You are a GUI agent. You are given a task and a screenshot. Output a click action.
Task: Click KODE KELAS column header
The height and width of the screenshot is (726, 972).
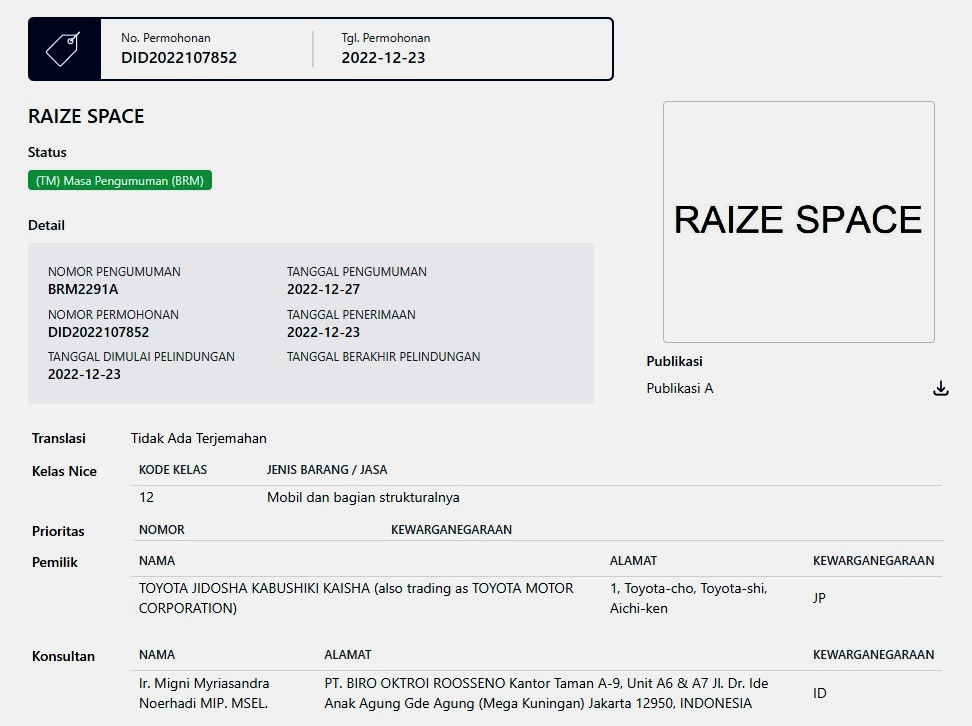click(x=166, y=469)
